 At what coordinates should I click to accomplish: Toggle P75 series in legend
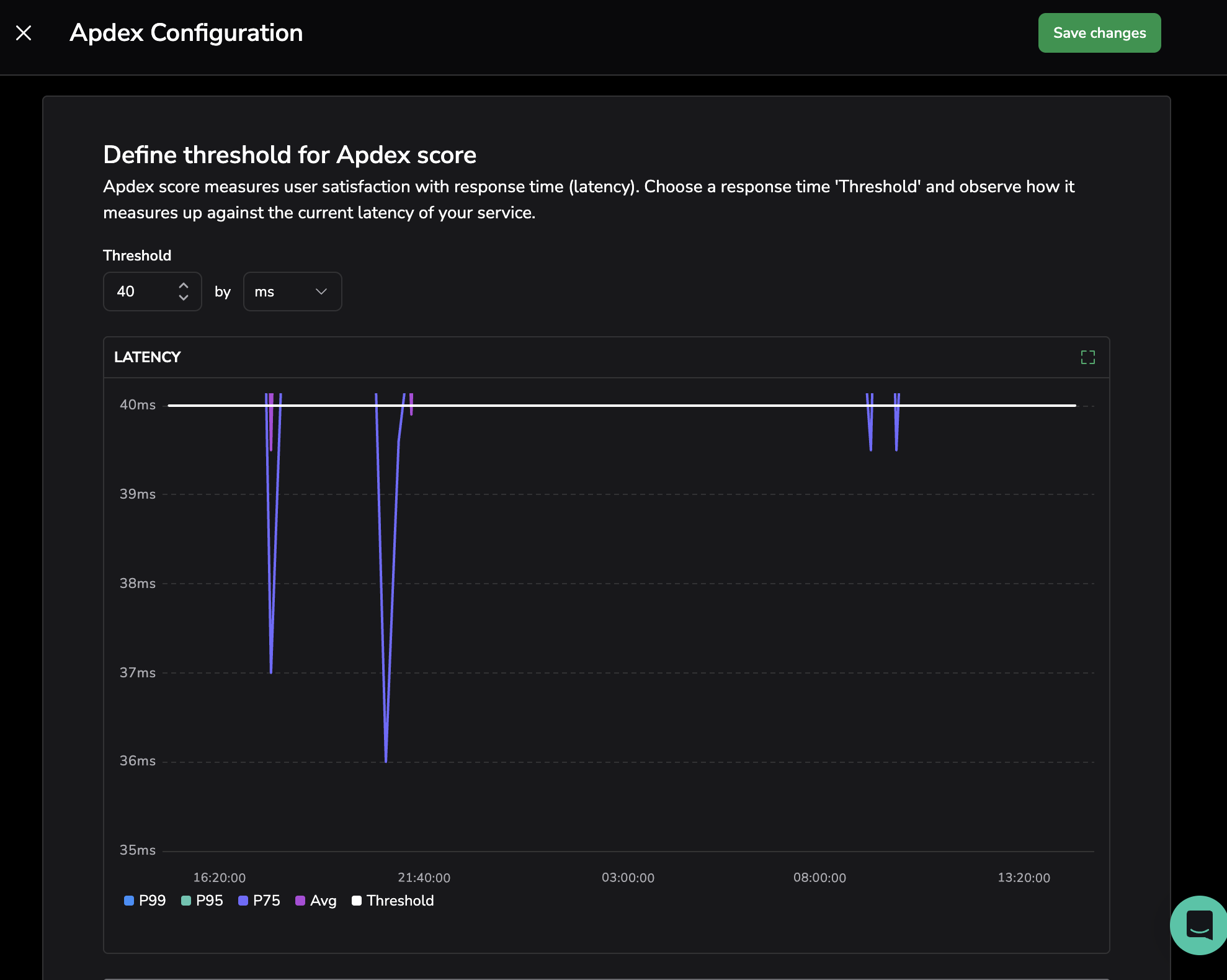[x=266, y=901]
